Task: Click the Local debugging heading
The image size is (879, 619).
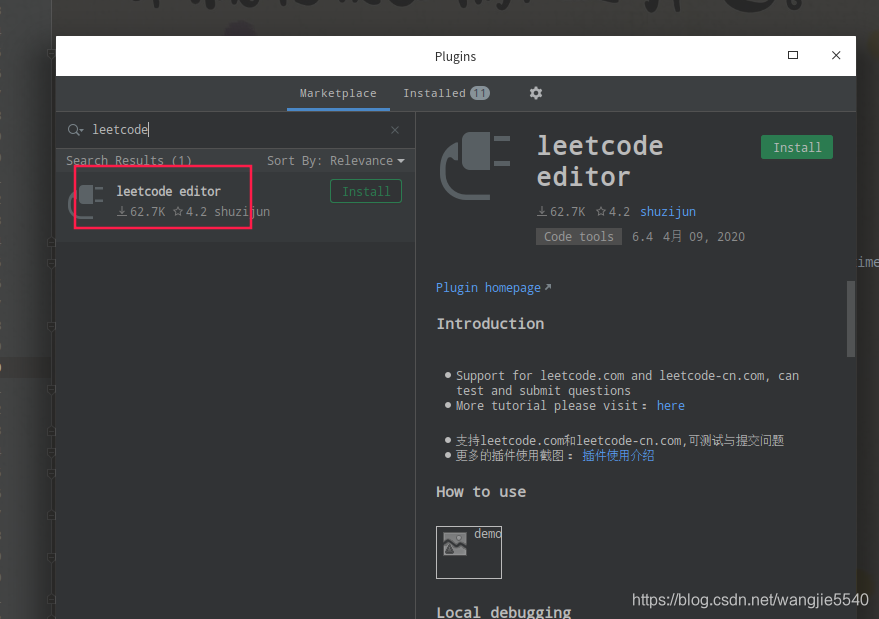Action: tap(503, 611)
